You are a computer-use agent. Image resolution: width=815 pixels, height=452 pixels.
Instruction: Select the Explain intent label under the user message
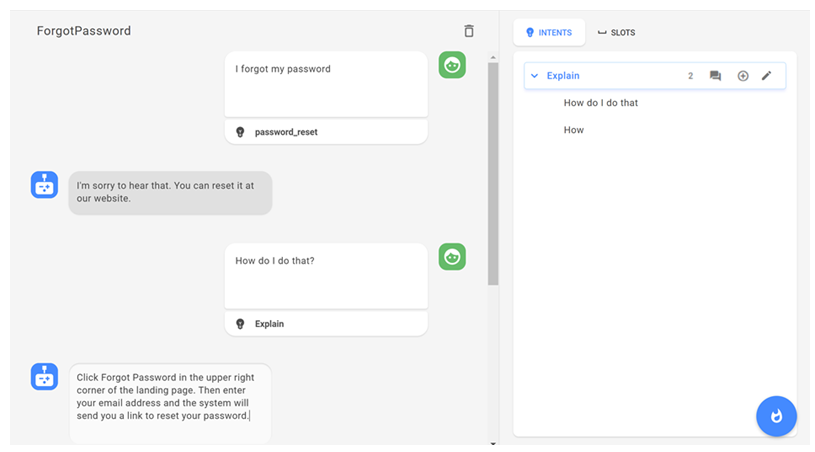(269, 324)
